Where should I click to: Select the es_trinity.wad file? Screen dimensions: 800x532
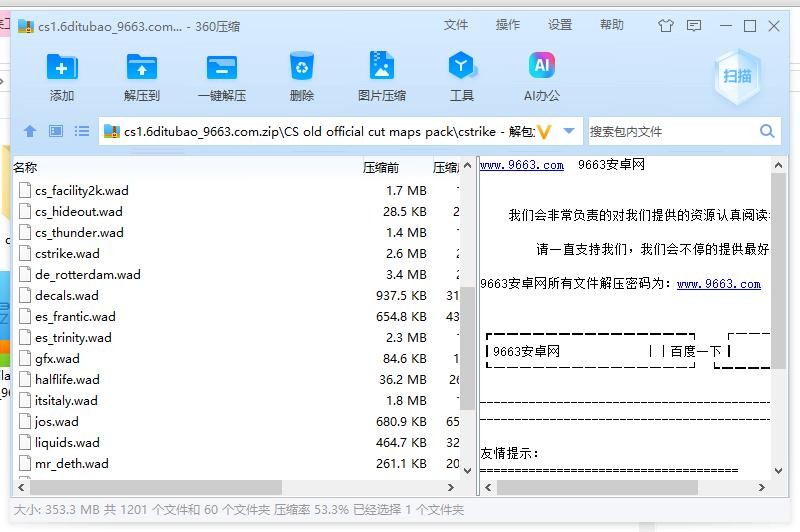[73, 337]
